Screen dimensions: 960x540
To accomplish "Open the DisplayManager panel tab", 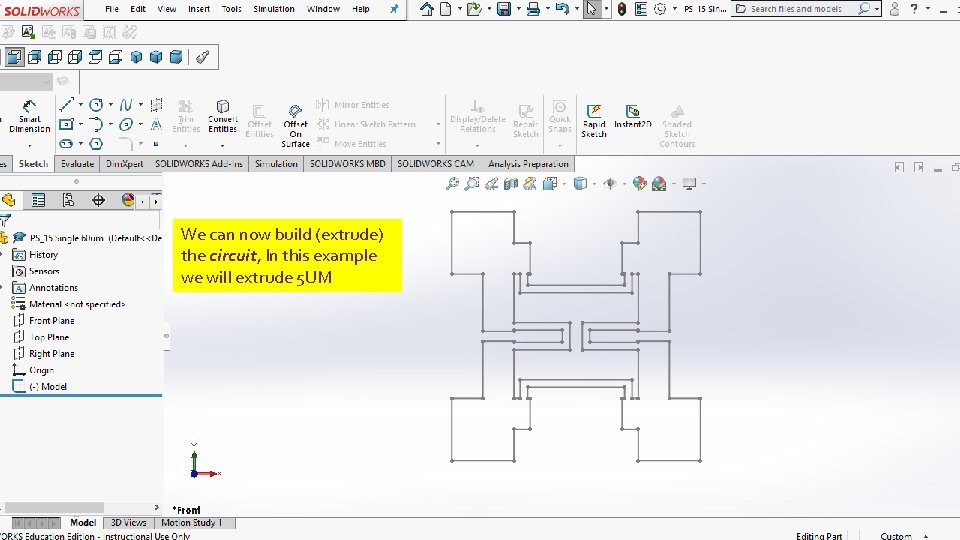I will 128,200.
